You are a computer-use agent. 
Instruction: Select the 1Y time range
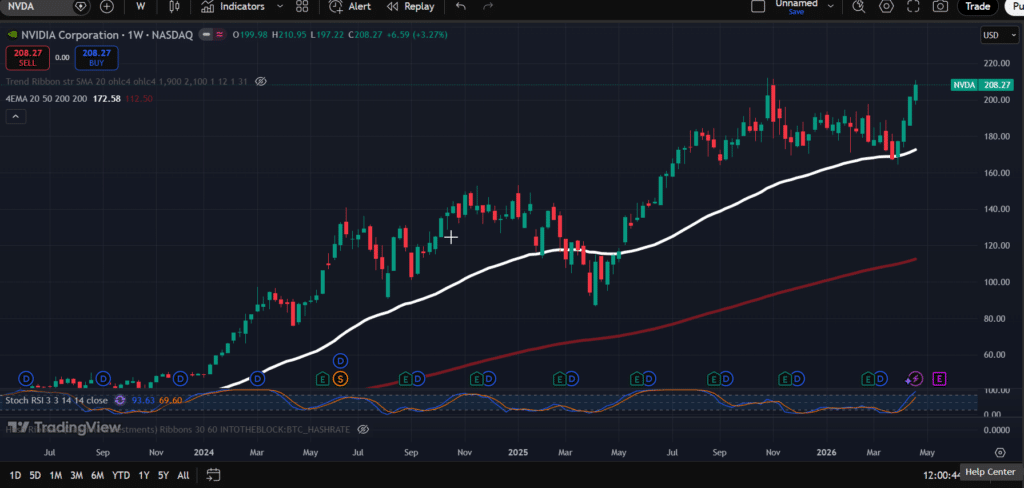[144, 474]
